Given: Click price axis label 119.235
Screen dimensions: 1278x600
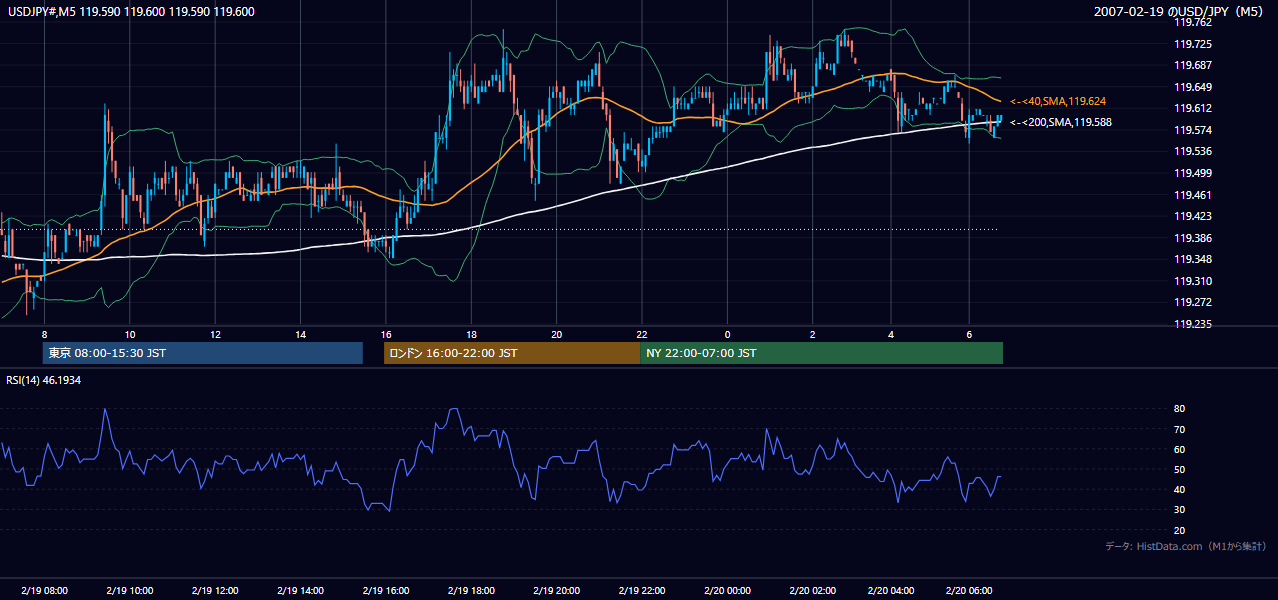Looking at the screenshot, I should coord(1193,324).
